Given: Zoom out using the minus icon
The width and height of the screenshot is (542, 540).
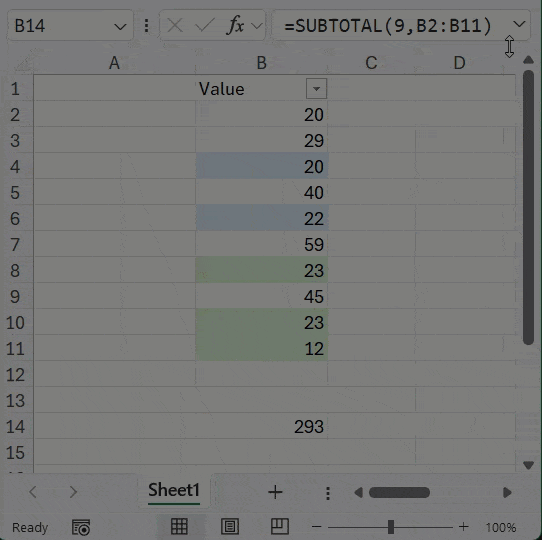Looking at the screenshot, I should click(x=316, y=527).
